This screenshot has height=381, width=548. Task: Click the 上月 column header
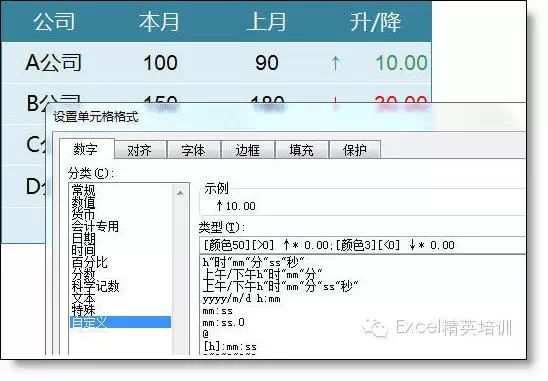click(266, 22)
